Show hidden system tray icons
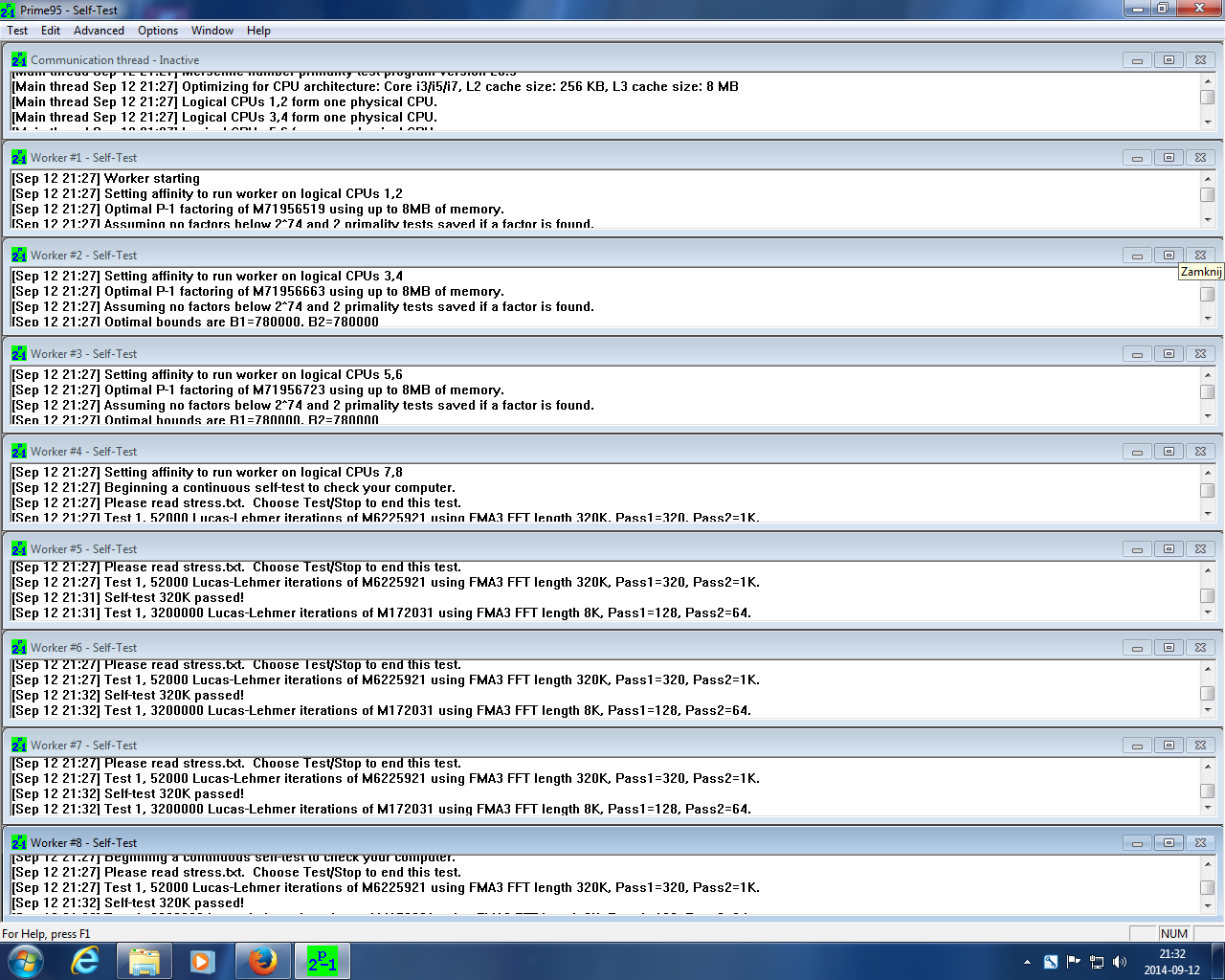1225x980 pixels. point(1027,962)
